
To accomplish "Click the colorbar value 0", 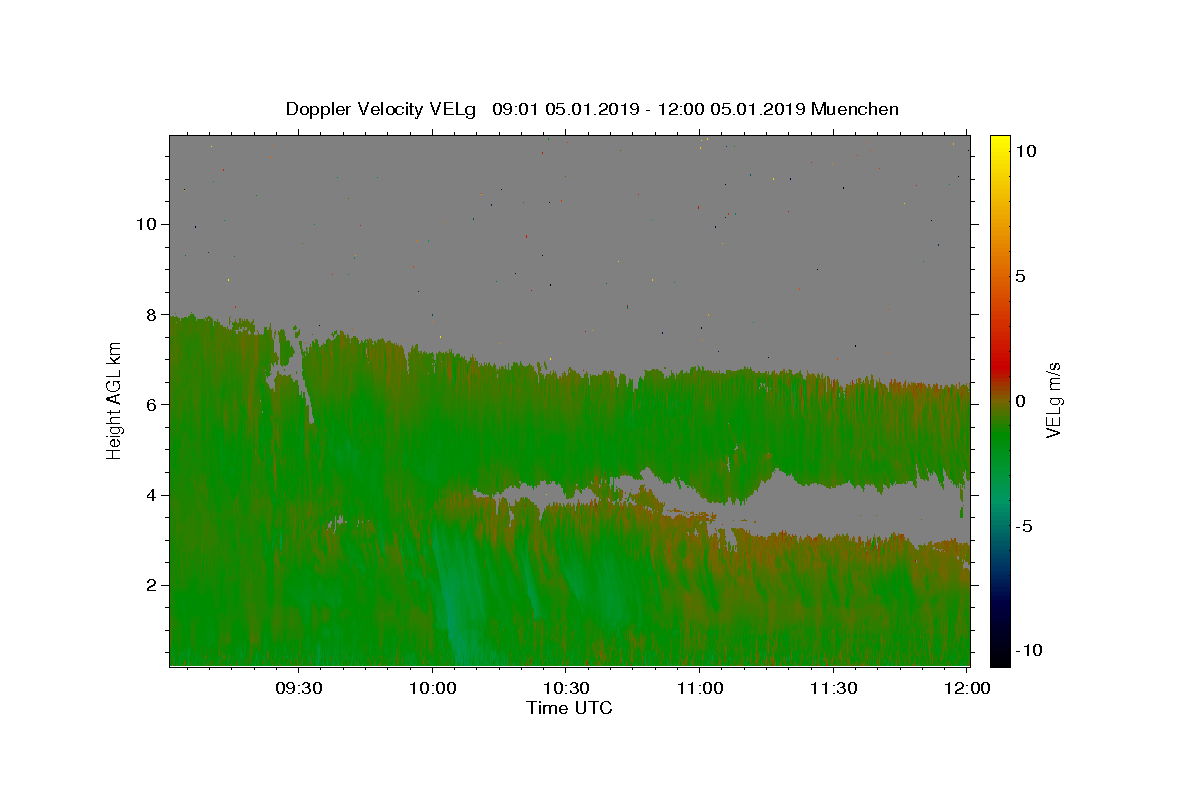I will coord(1020,401).
